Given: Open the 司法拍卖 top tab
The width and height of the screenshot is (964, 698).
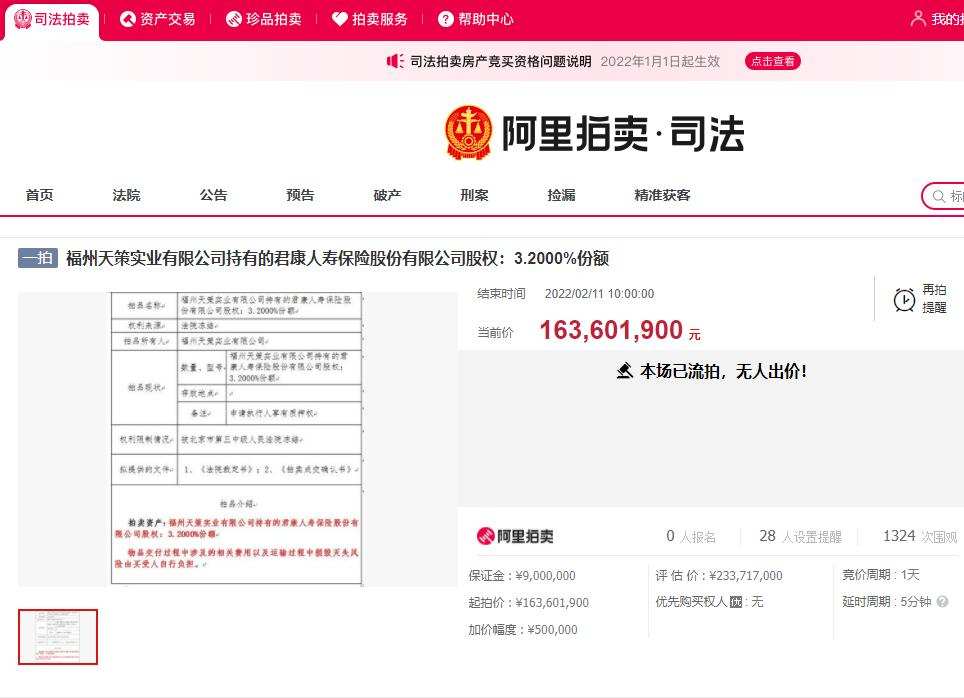Looking at the screenshot, I should (52, 20).
